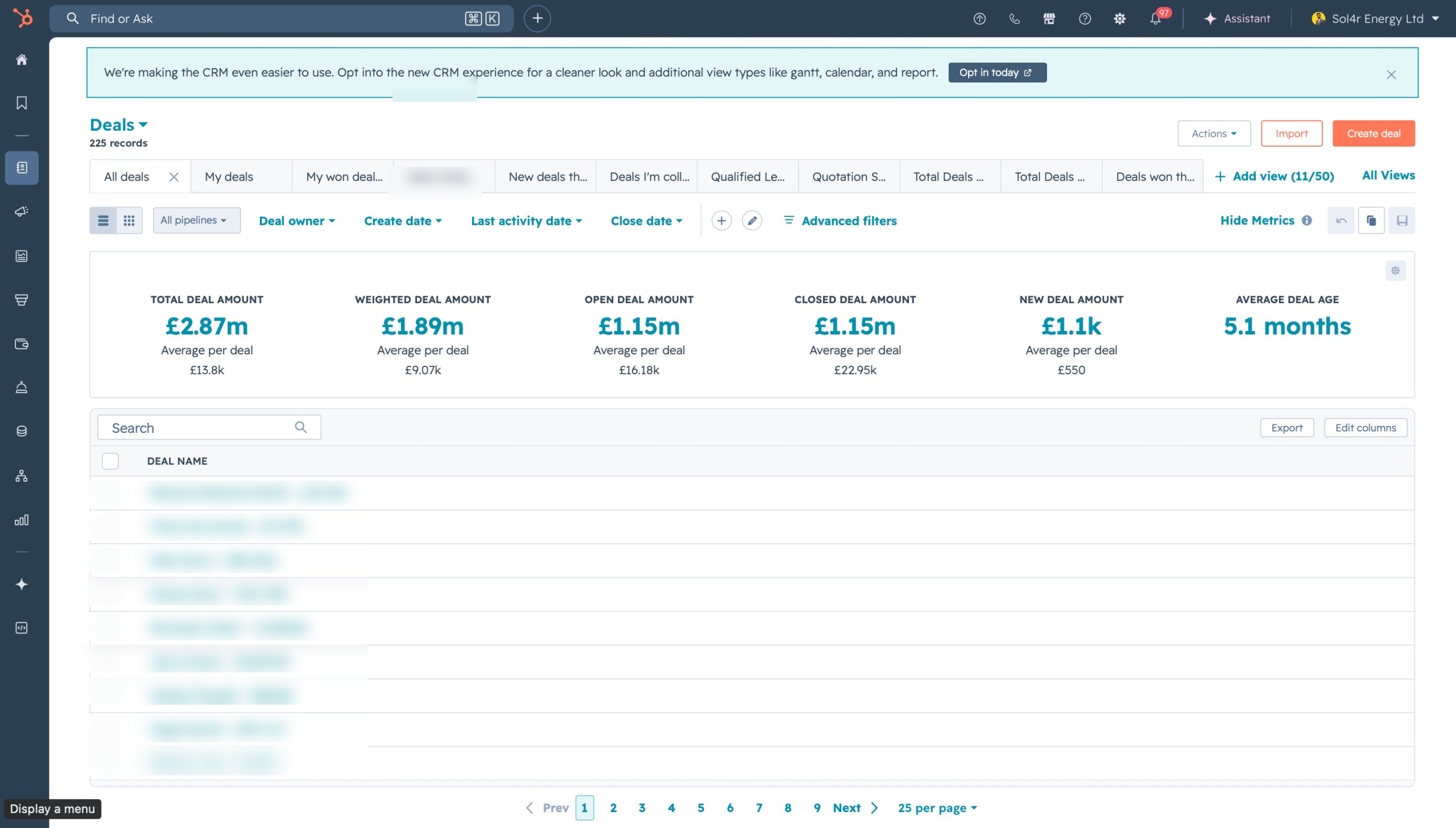Screen dimensions: 1456x828
Task: Open the Service bell sidebar icon
Action: click(22, 387)
